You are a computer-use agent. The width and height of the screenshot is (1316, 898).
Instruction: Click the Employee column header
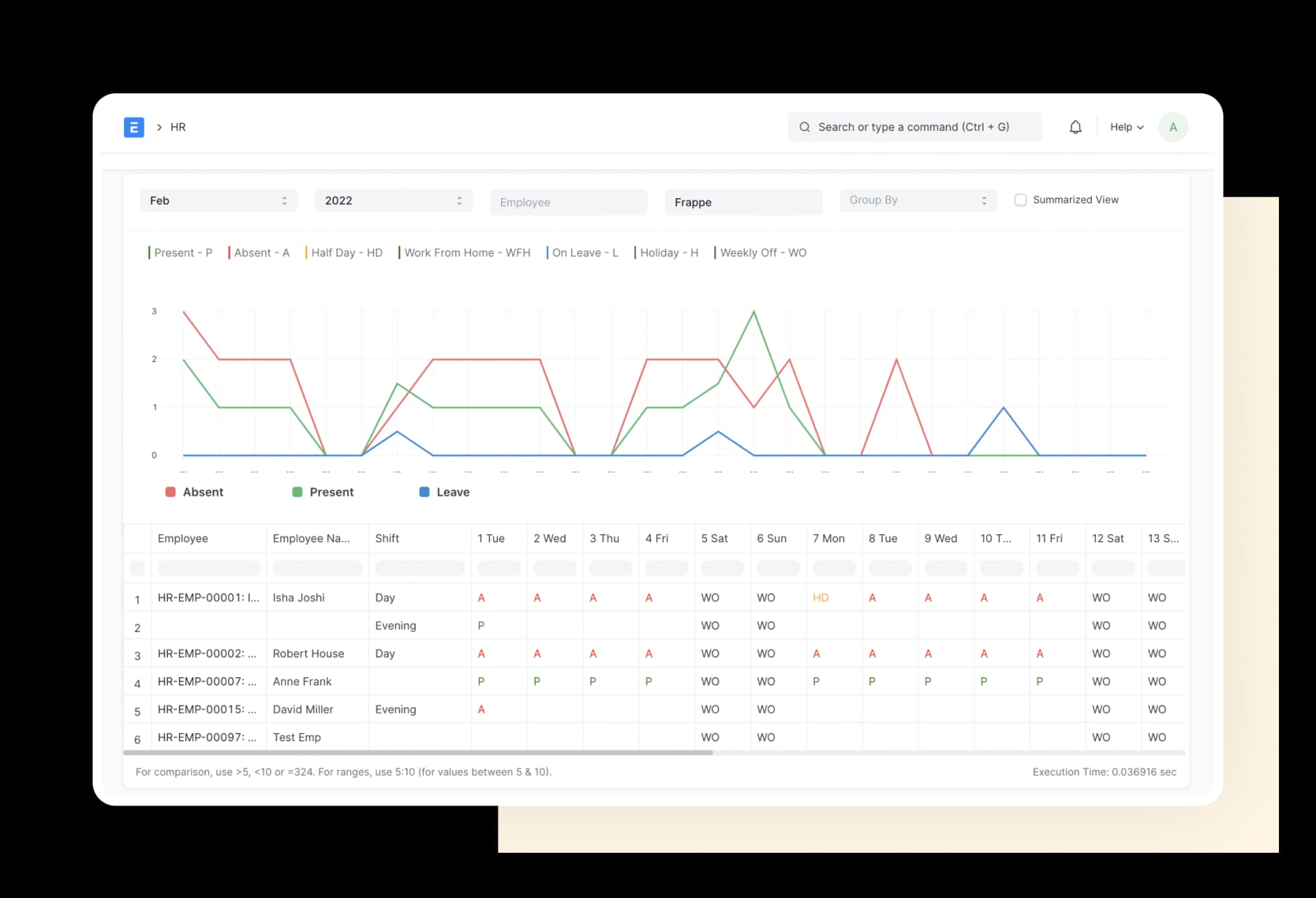208,539
